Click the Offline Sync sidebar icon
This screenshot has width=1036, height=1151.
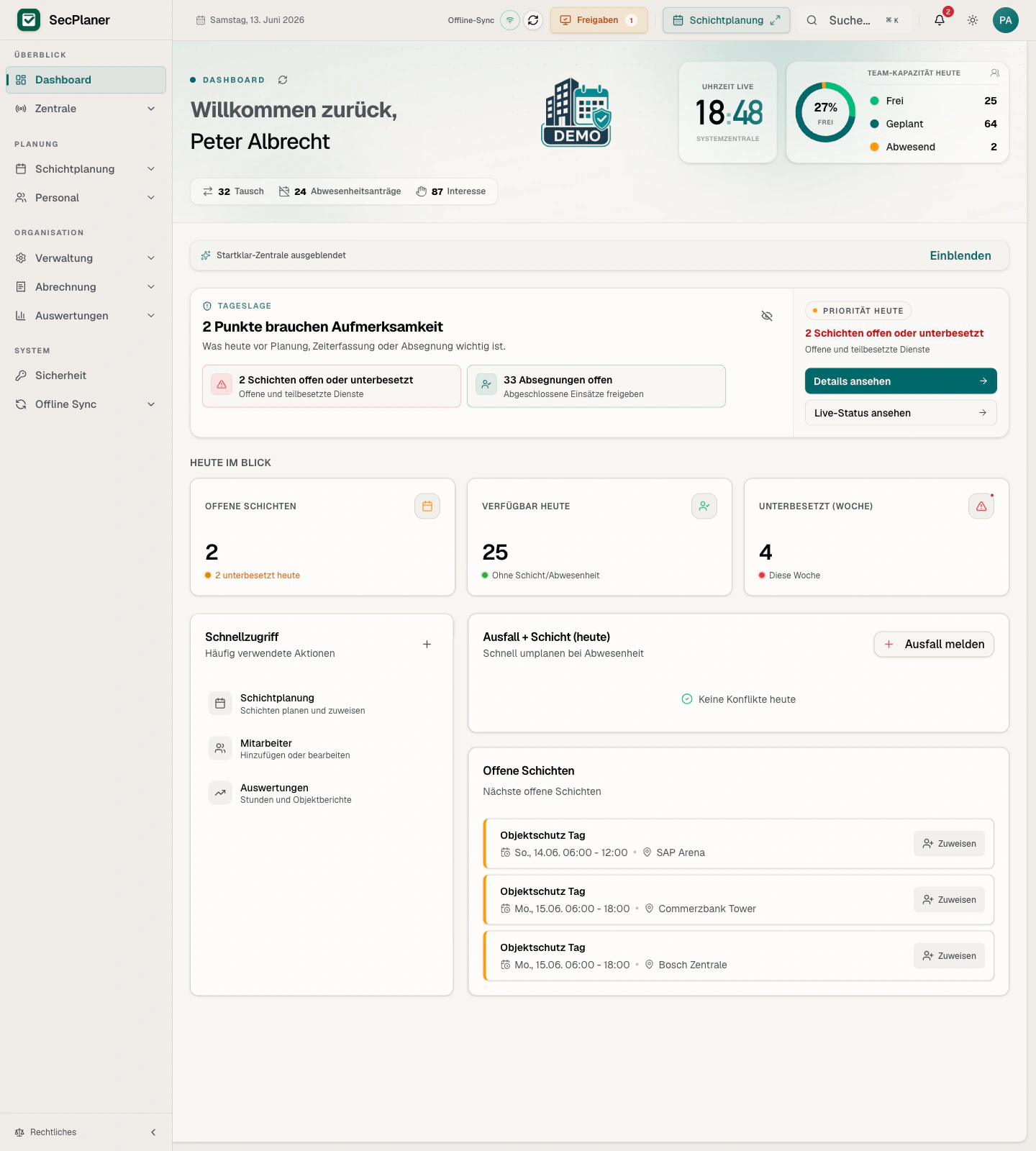click(x=21, y=404)
